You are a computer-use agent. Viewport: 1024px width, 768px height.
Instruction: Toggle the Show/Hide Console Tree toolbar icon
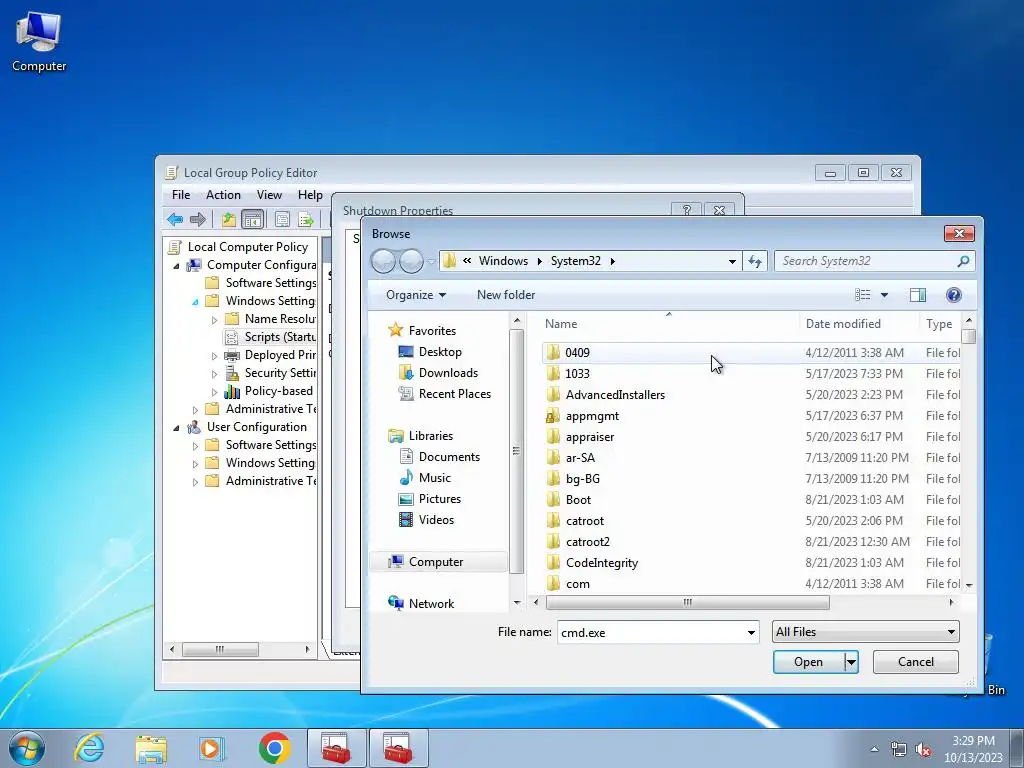252,219
